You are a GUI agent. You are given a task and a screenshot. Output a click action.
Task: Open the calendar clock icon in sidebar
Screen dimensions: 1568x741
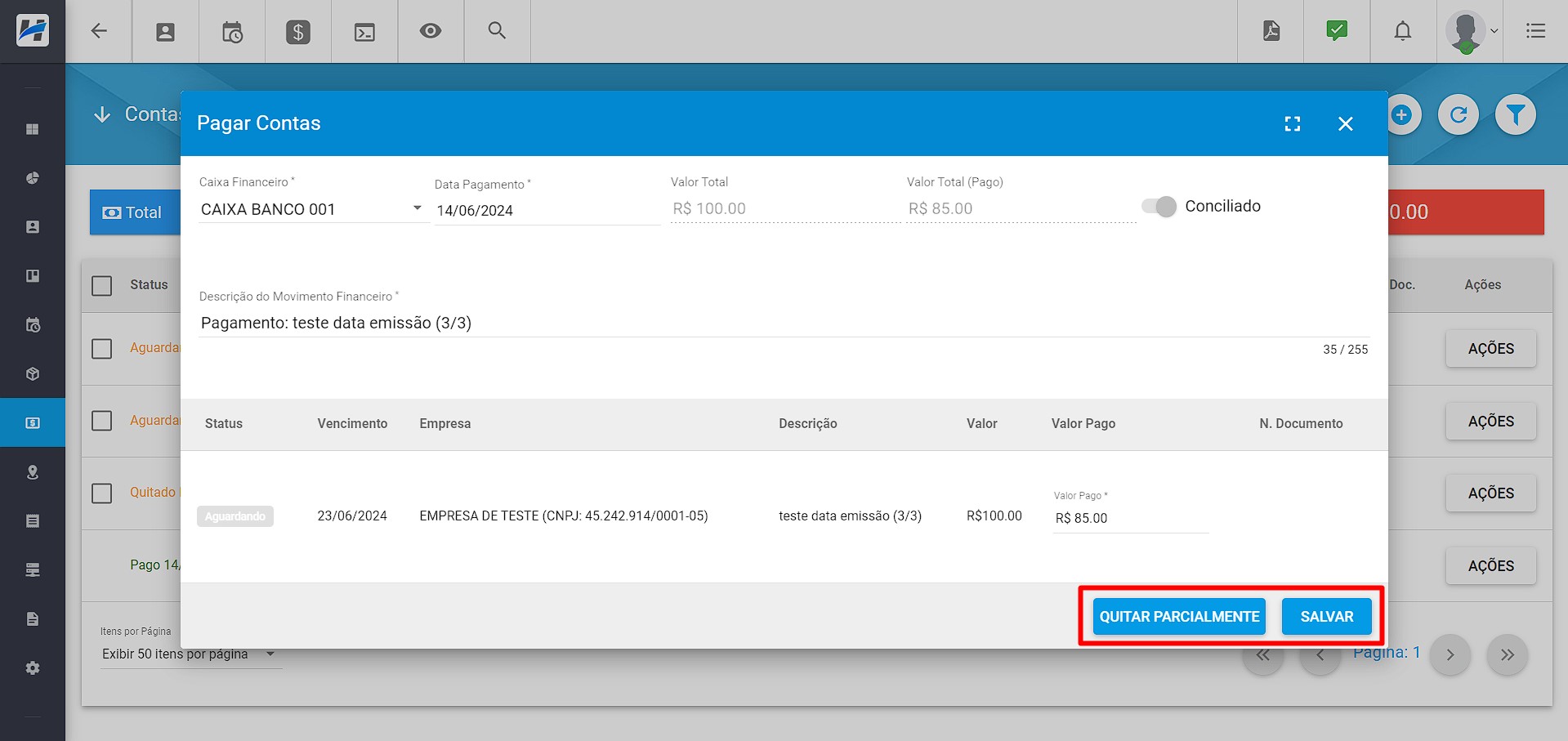click(x=33, y=325)
